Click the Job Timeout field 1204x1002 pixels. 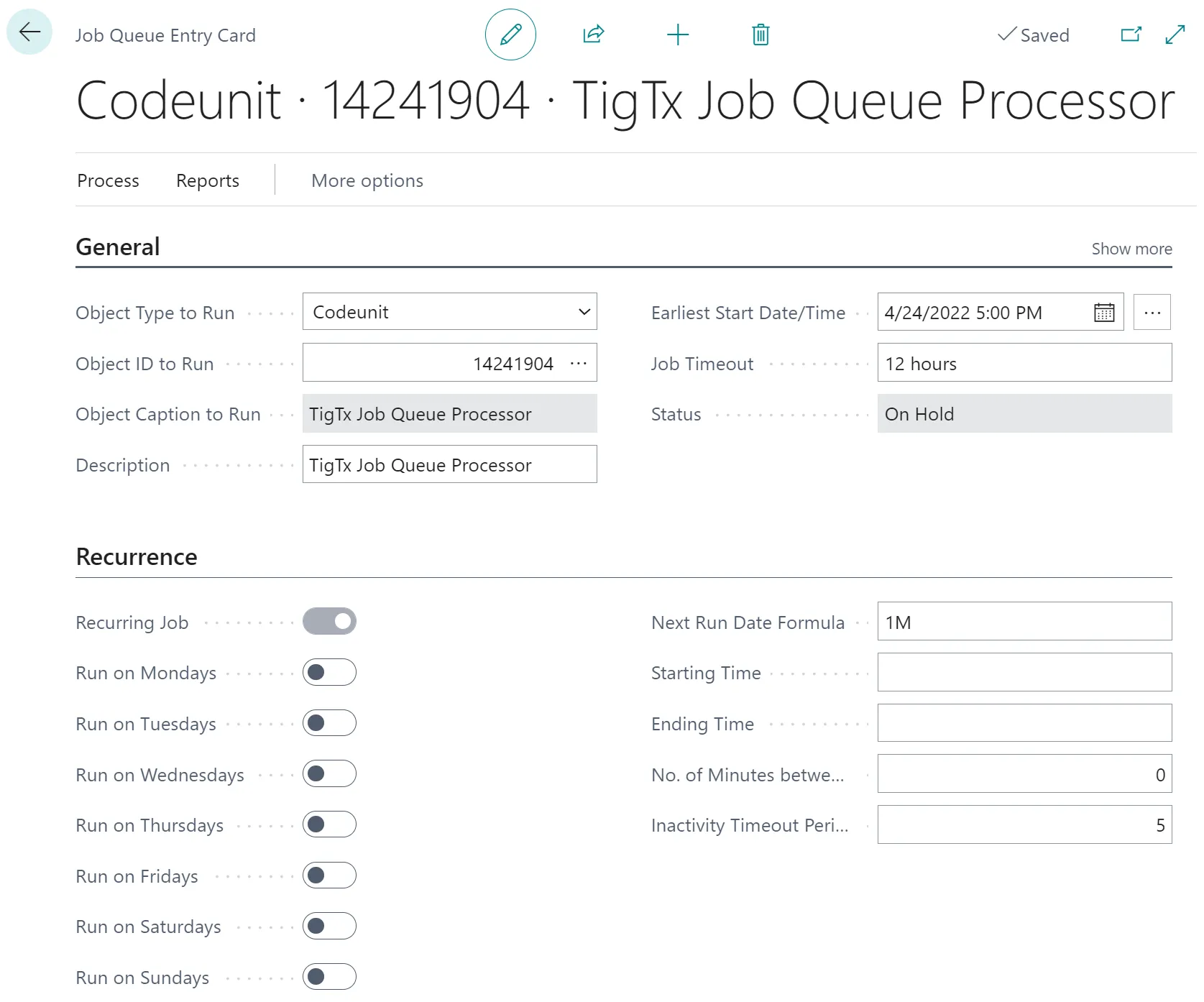point(1024,362)
